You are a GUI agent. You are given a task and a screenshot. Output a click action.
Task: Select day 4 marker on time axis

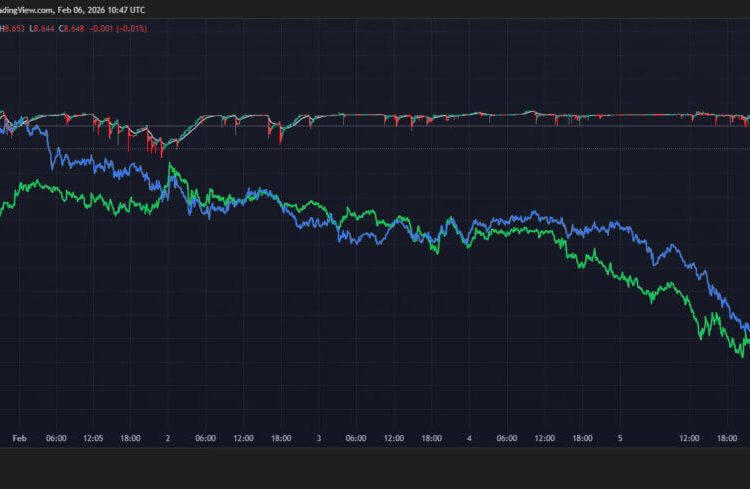[469, 438]
